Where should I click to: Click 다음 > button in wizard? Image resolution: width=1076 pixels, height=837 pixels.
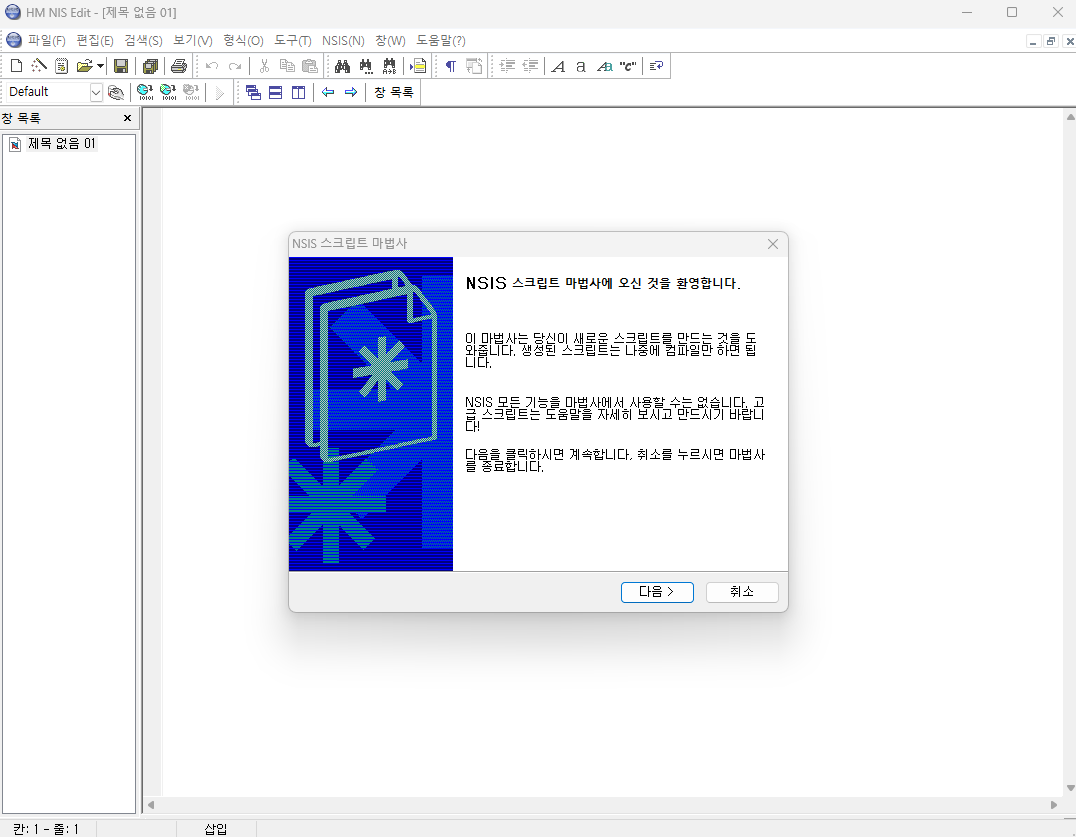(x=657, y=592)
